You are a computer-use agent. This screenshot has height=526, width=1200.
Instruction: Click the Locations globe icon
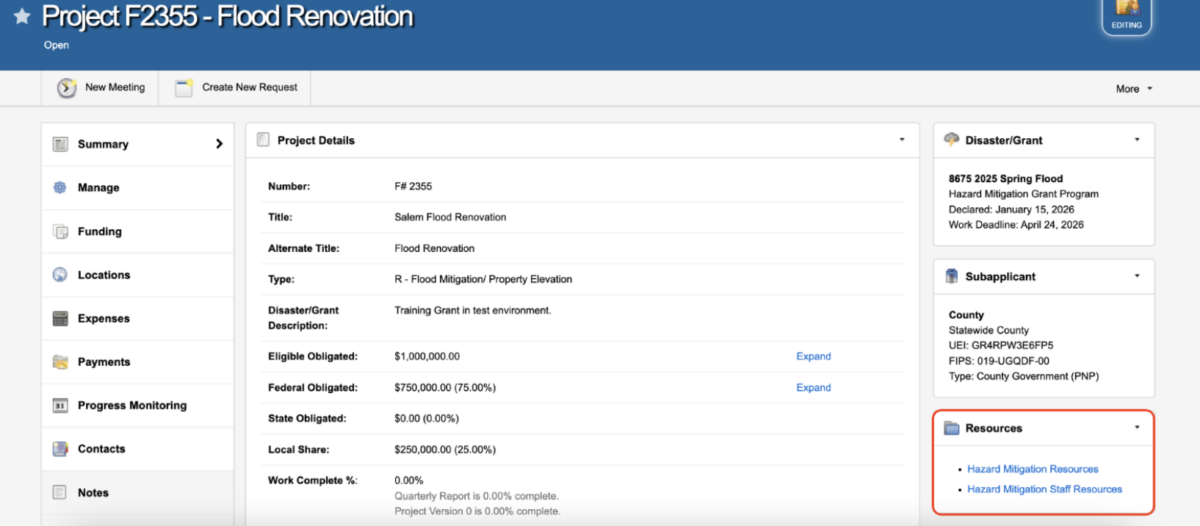(60, 275)
